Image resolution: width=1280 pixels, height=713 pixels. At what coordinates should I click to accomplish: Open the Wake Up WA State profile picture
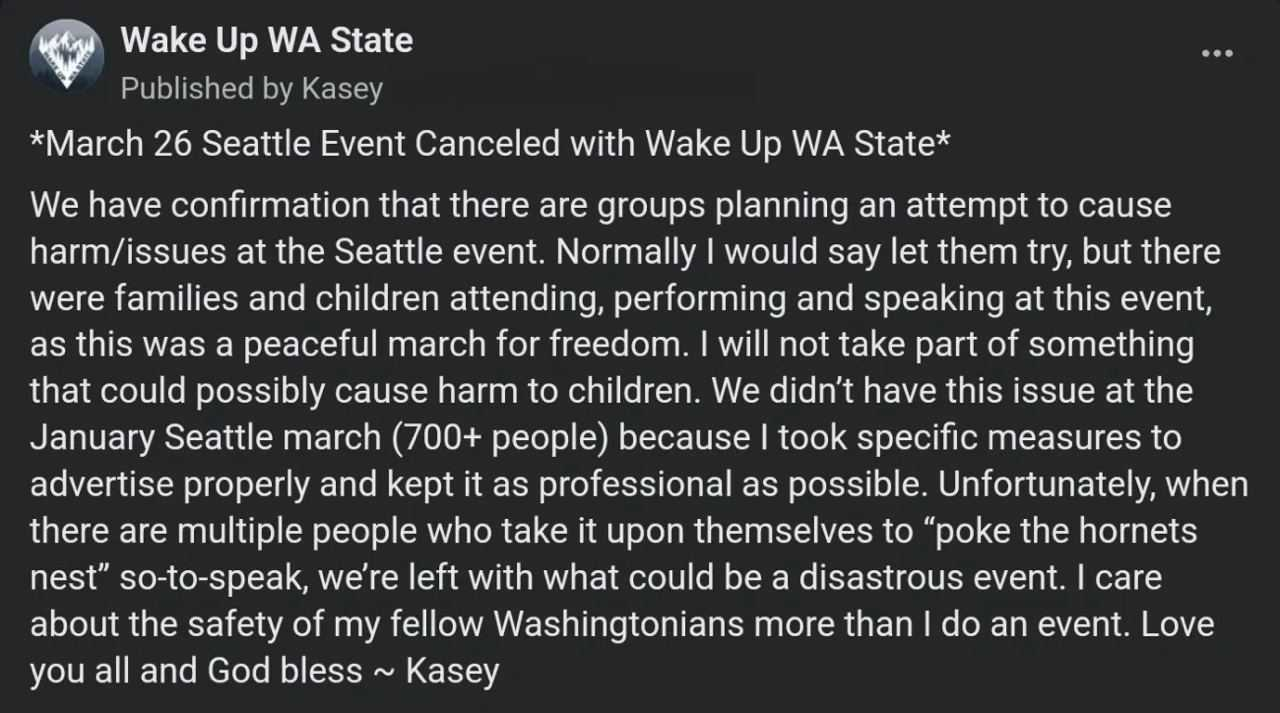pyautogui.click(x=67, y=59)
